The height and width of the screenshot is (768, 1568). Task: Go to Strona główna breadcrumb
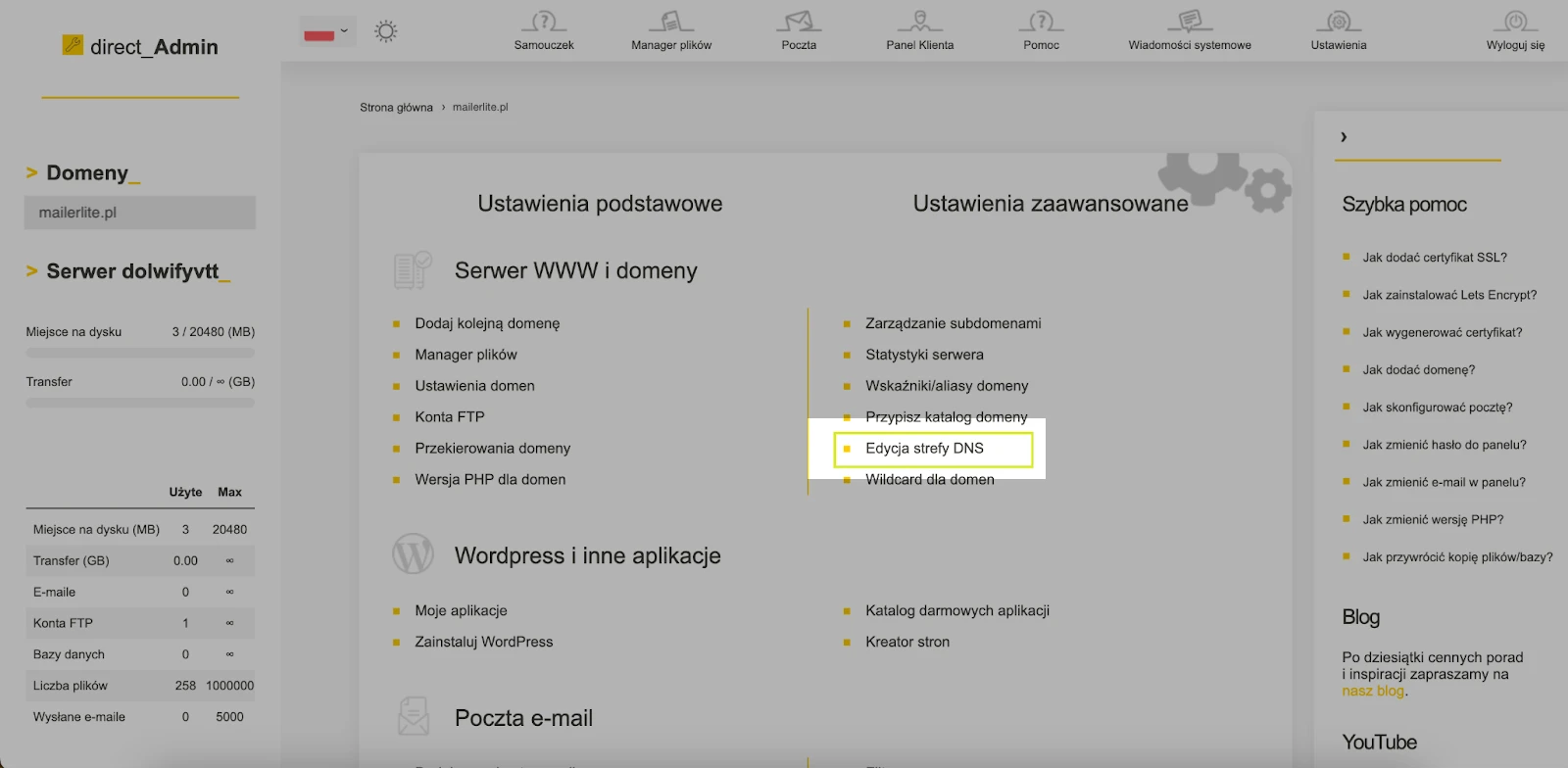(396, 108)
